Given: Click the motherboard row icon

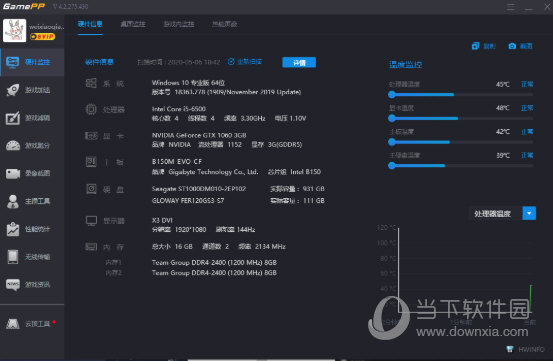Looking at the screenshot, I should [91, 162].
